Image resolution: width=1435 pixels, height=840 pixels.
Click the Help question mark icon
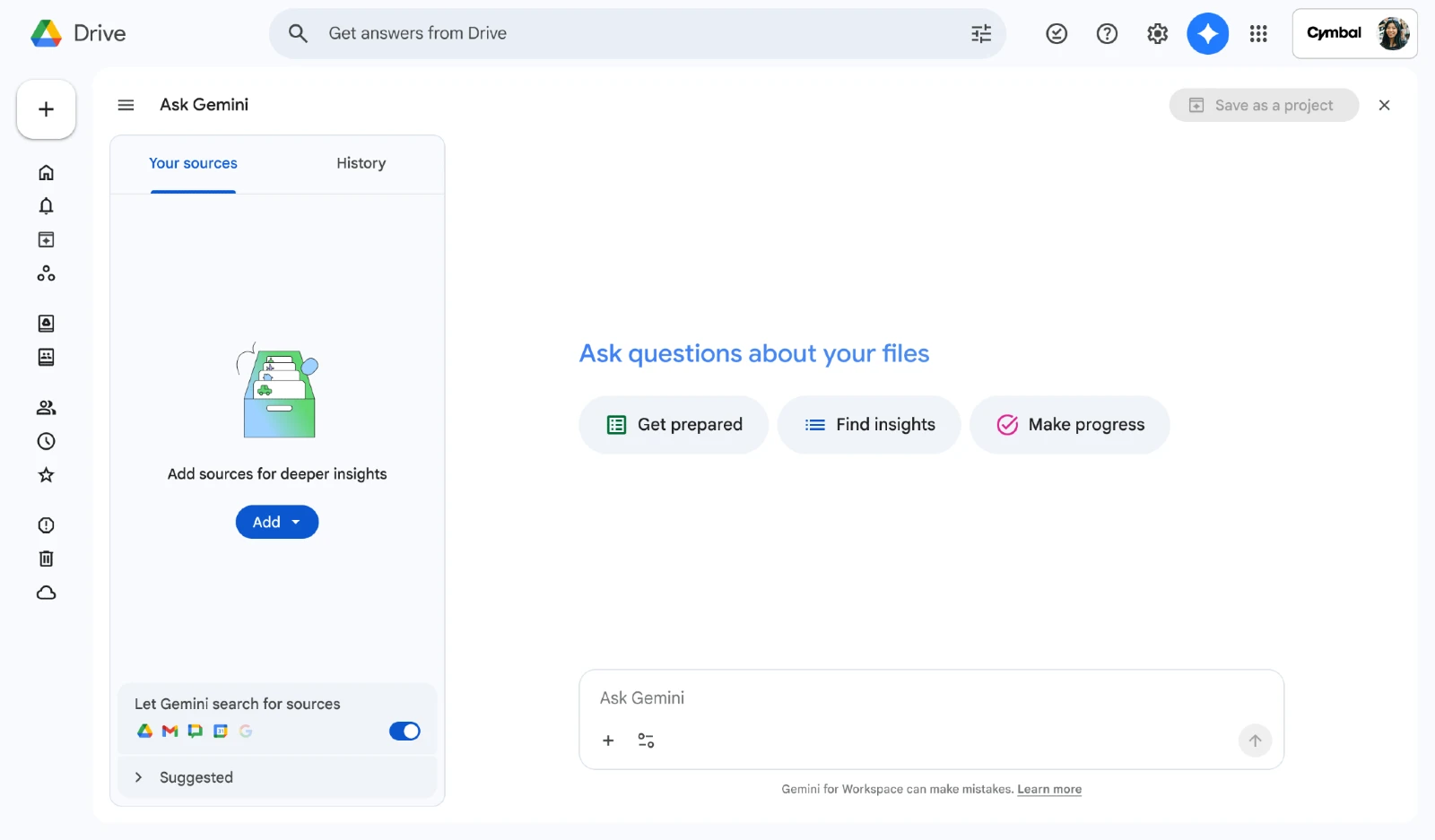[x=1107, y=34]
